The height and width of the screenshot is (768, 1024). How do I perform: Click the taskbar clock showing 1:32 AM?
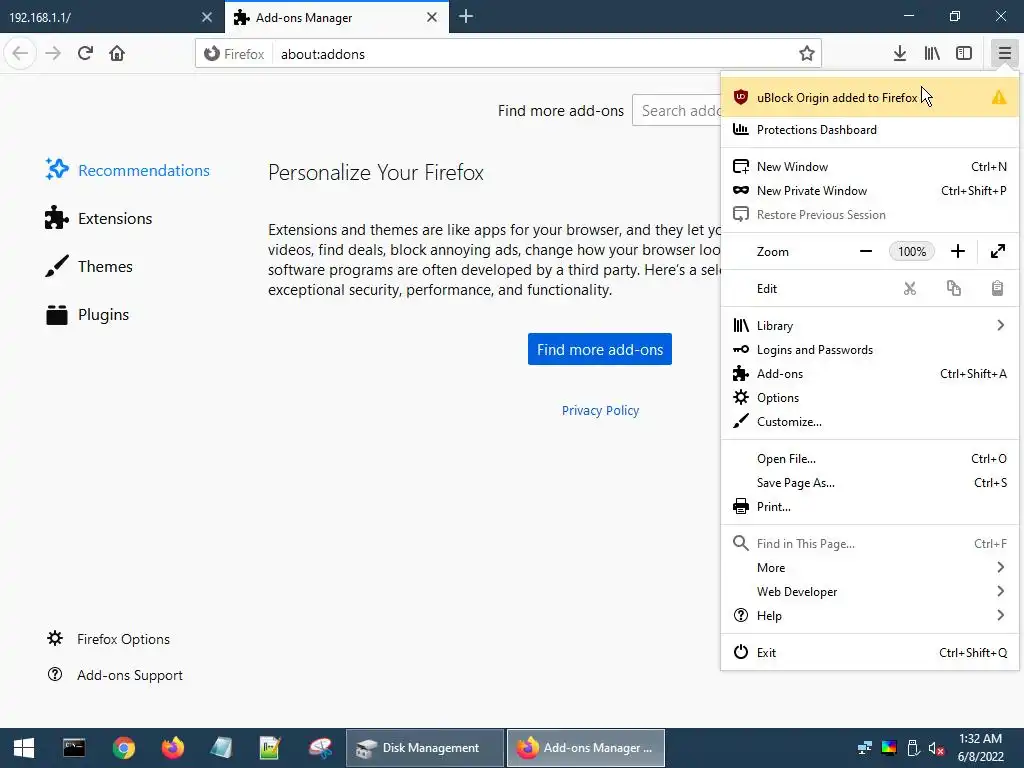coord(980,748)
